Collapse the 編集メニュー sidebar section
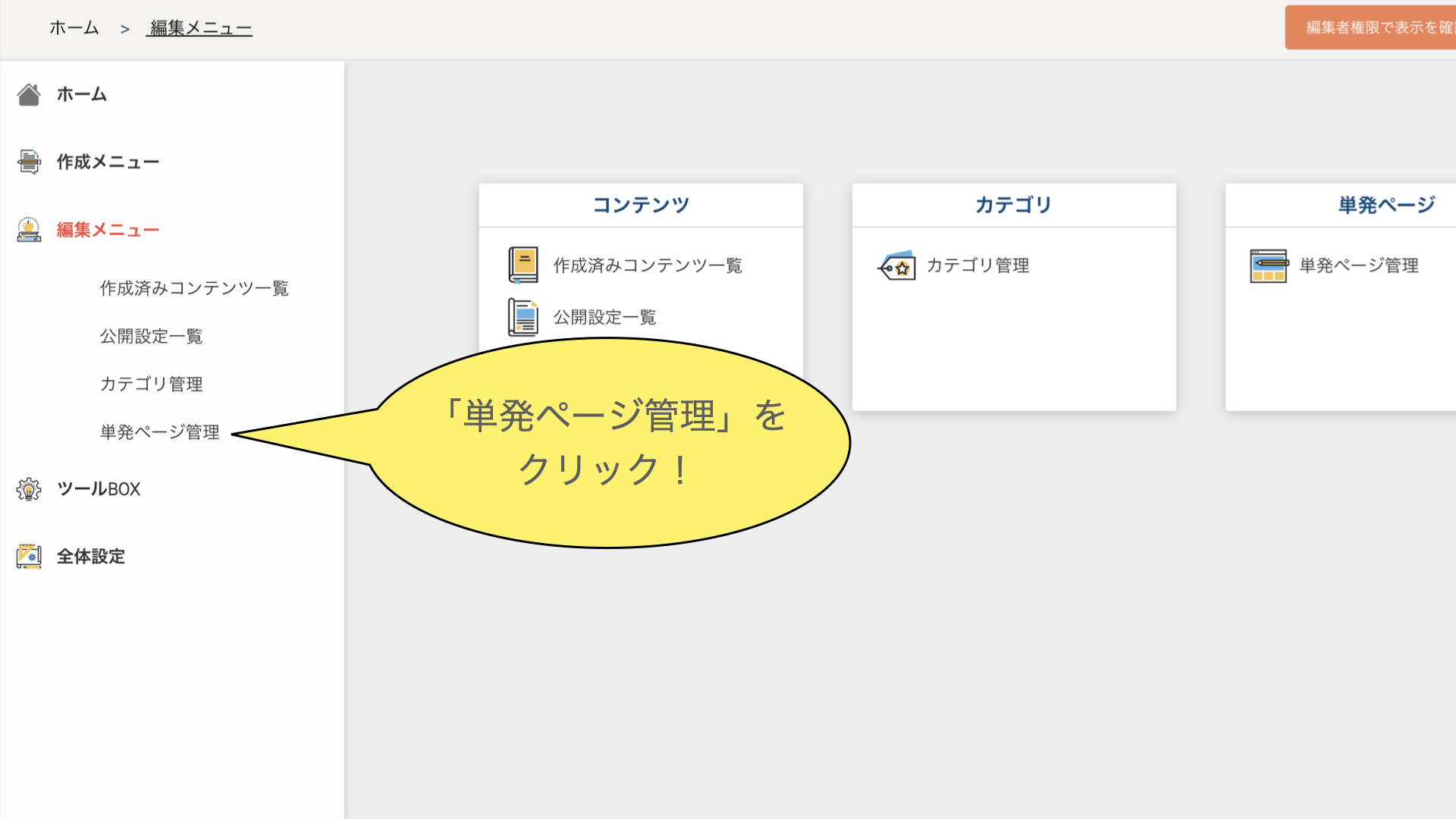The height and width of the screenshot is (819, 1456). click(108, 230)
